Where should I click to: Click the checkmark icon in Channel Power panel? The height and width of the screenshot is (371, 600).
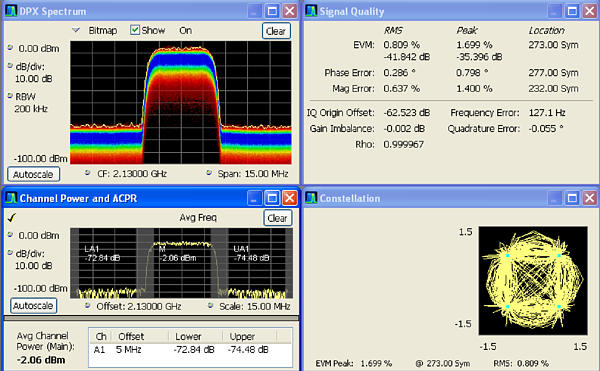point(12,218)
